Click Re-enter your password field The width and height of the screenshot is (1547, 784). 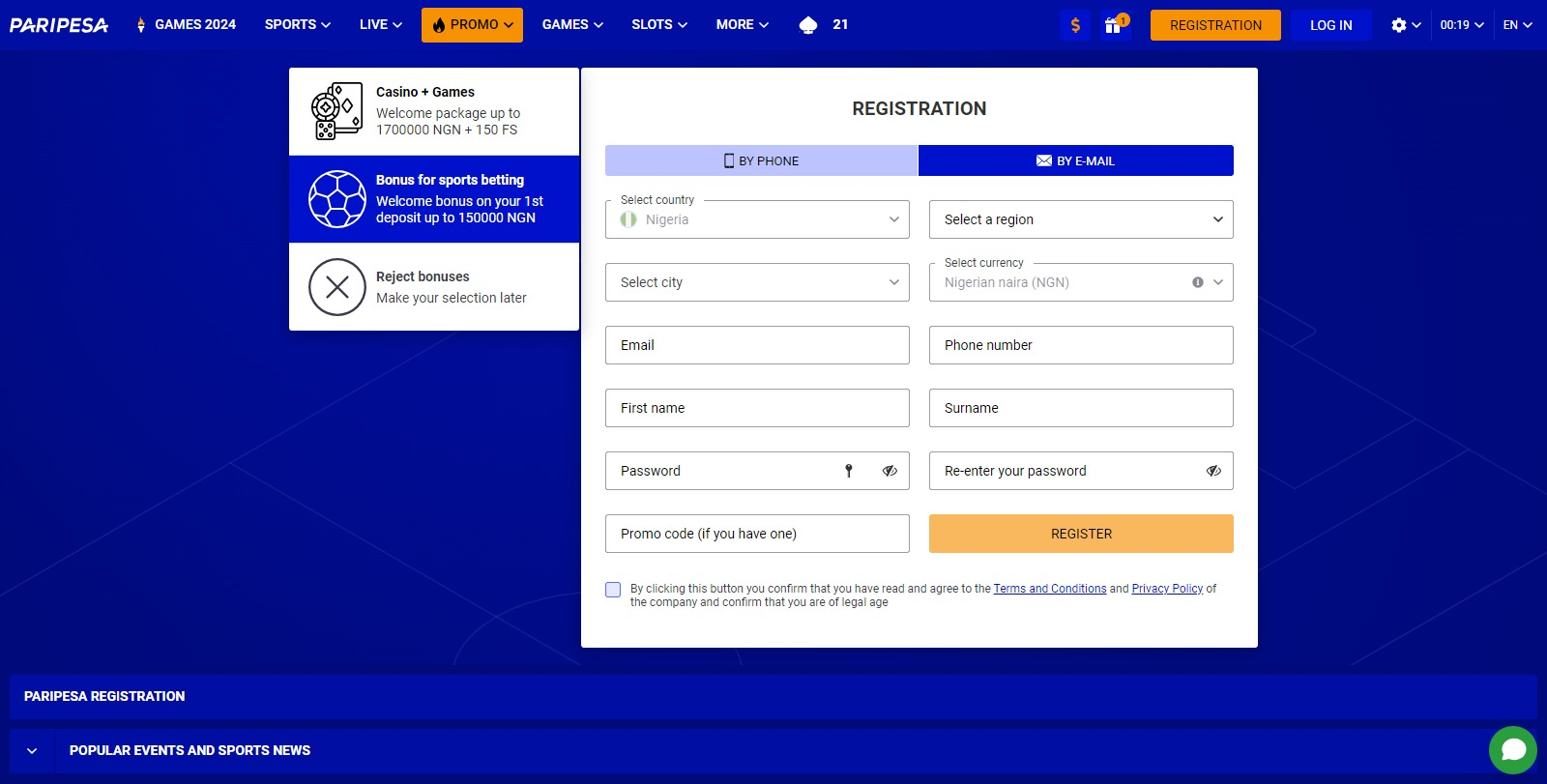[1081, 471]
